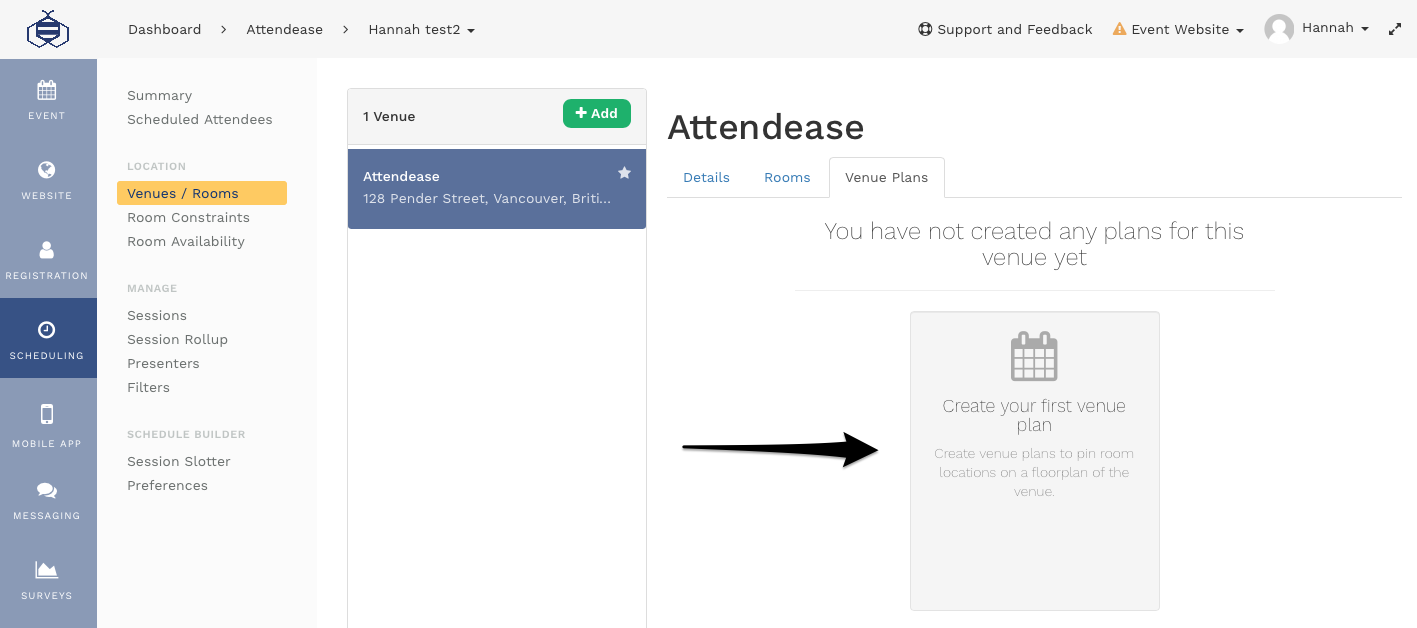Open the Event section calendar icon
Viewport: 1417px width, 628px height.
coord(47,90)
